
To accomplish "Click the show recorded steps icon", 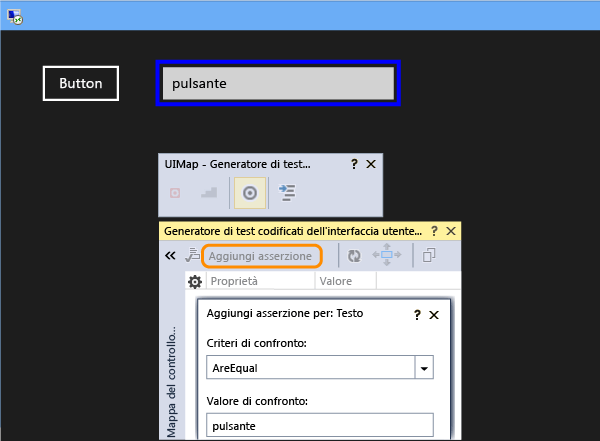I will click(x=209, y=193).
